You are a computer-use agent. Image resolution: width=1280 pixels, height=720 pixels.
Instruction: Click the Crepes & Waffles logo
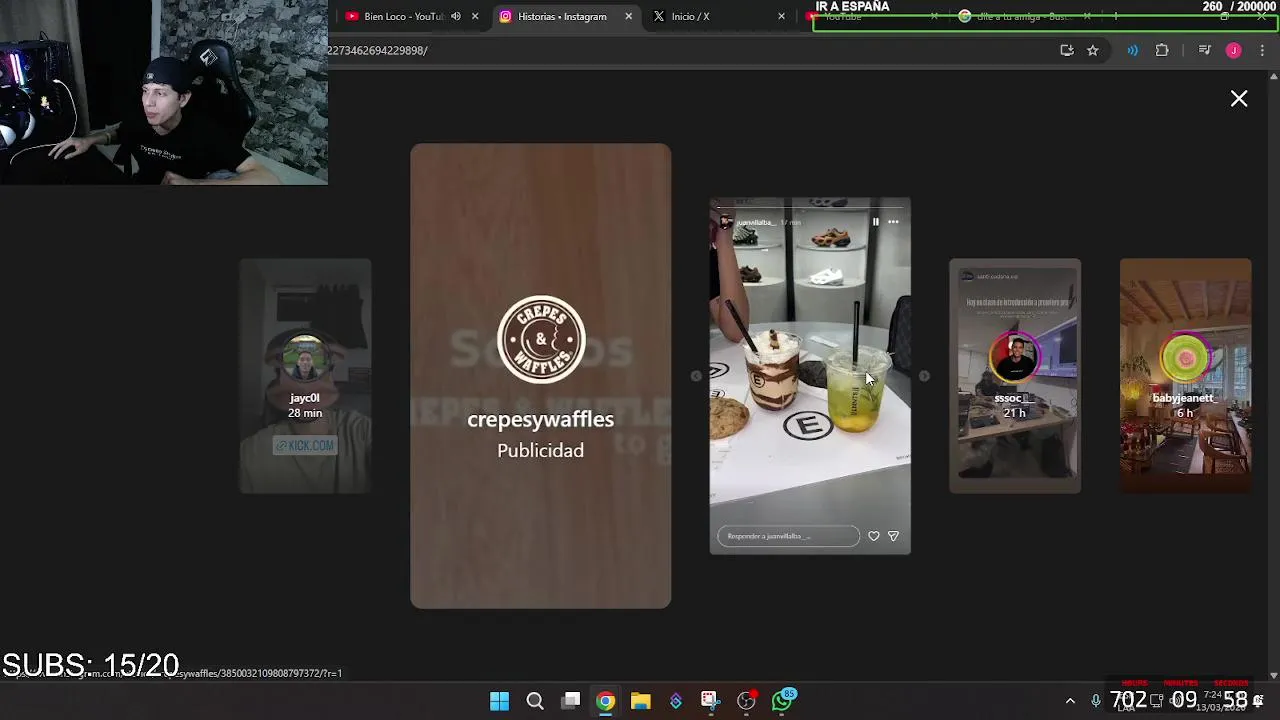(x=541, y=339)
